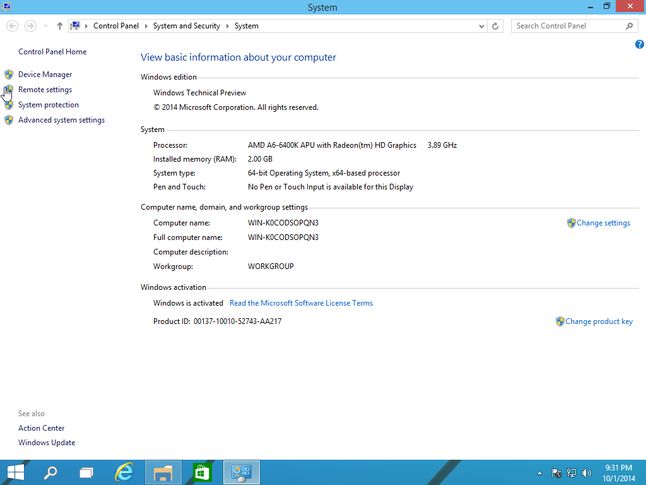Open System protection link

pyautogui.click(x=48, y=105)
